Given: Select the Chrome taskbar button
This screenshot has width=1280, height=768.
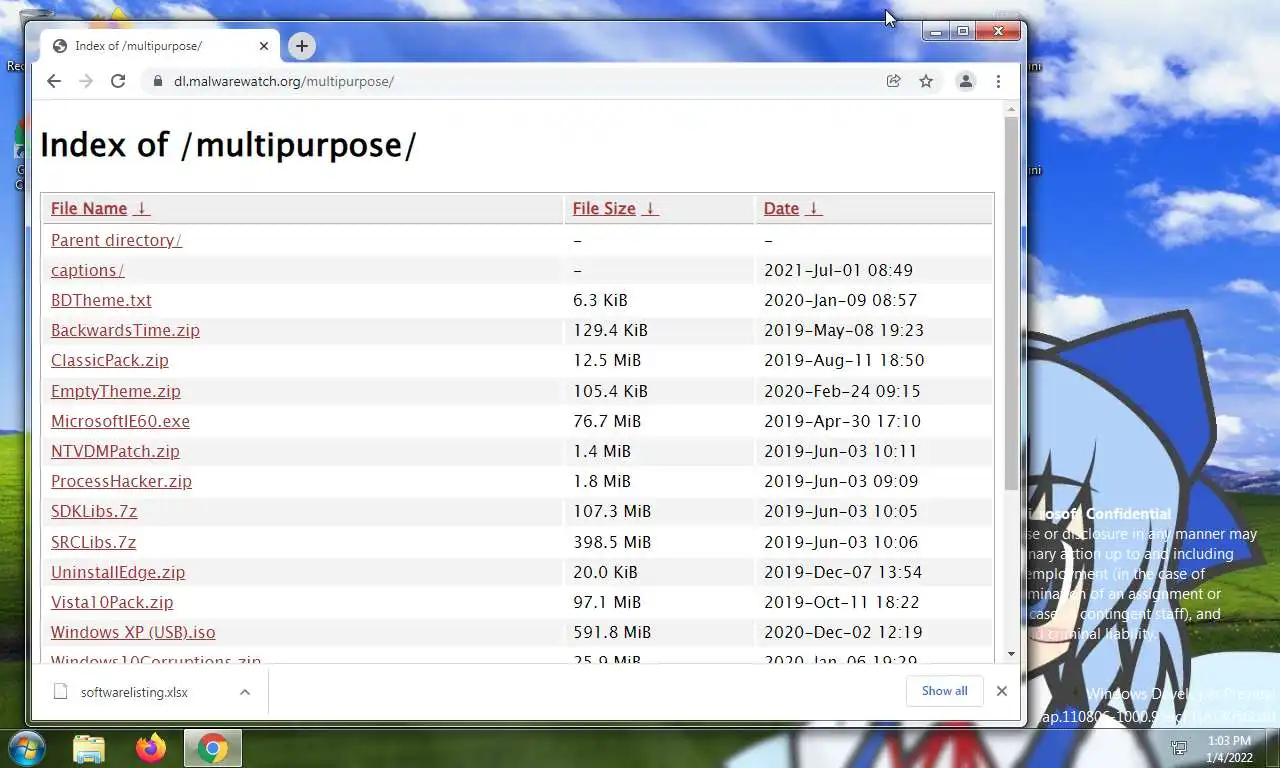Looking at the screenshot, I should coord(213,748).
